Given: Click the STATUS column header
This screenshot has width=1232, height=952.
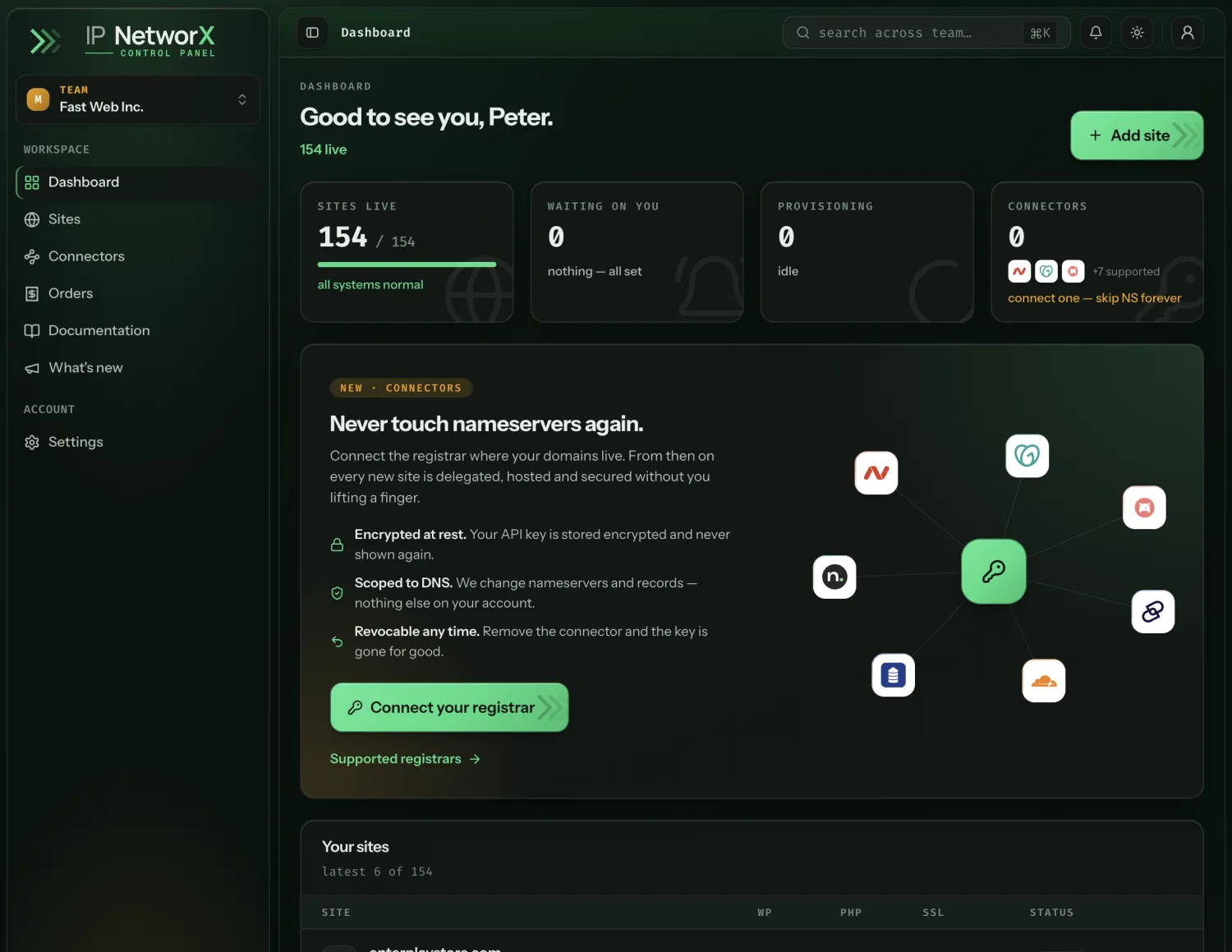Looking at the screenshot, I should click(x=1052, y=913).
